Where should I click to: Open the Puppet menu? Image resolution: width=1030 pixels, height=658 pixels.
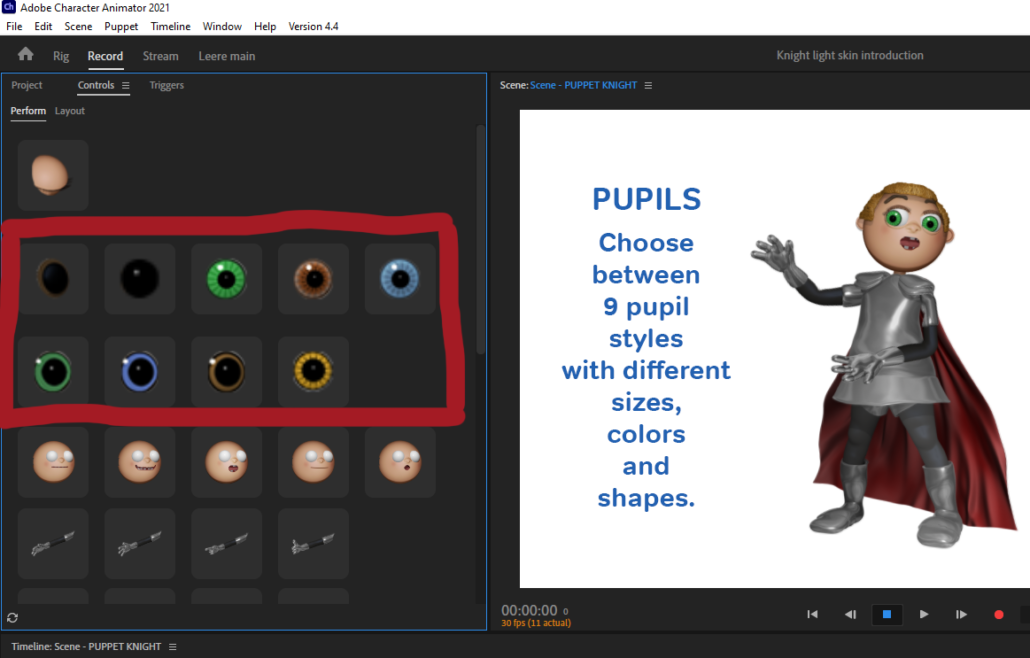[122, 26]
